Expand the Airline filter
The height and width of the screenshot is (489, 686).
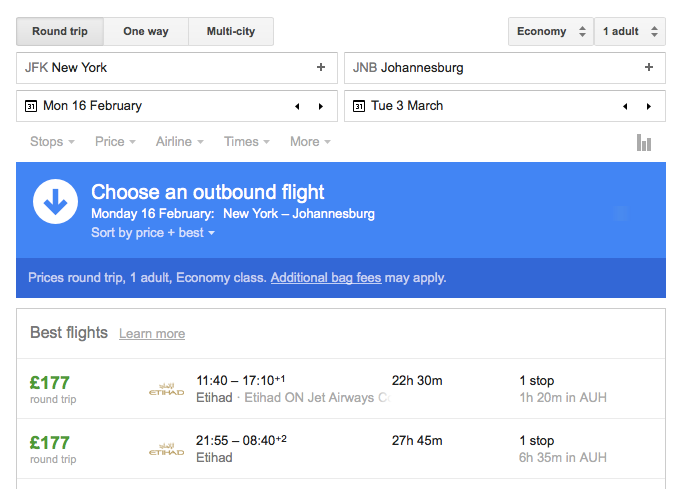click(179, 142)
